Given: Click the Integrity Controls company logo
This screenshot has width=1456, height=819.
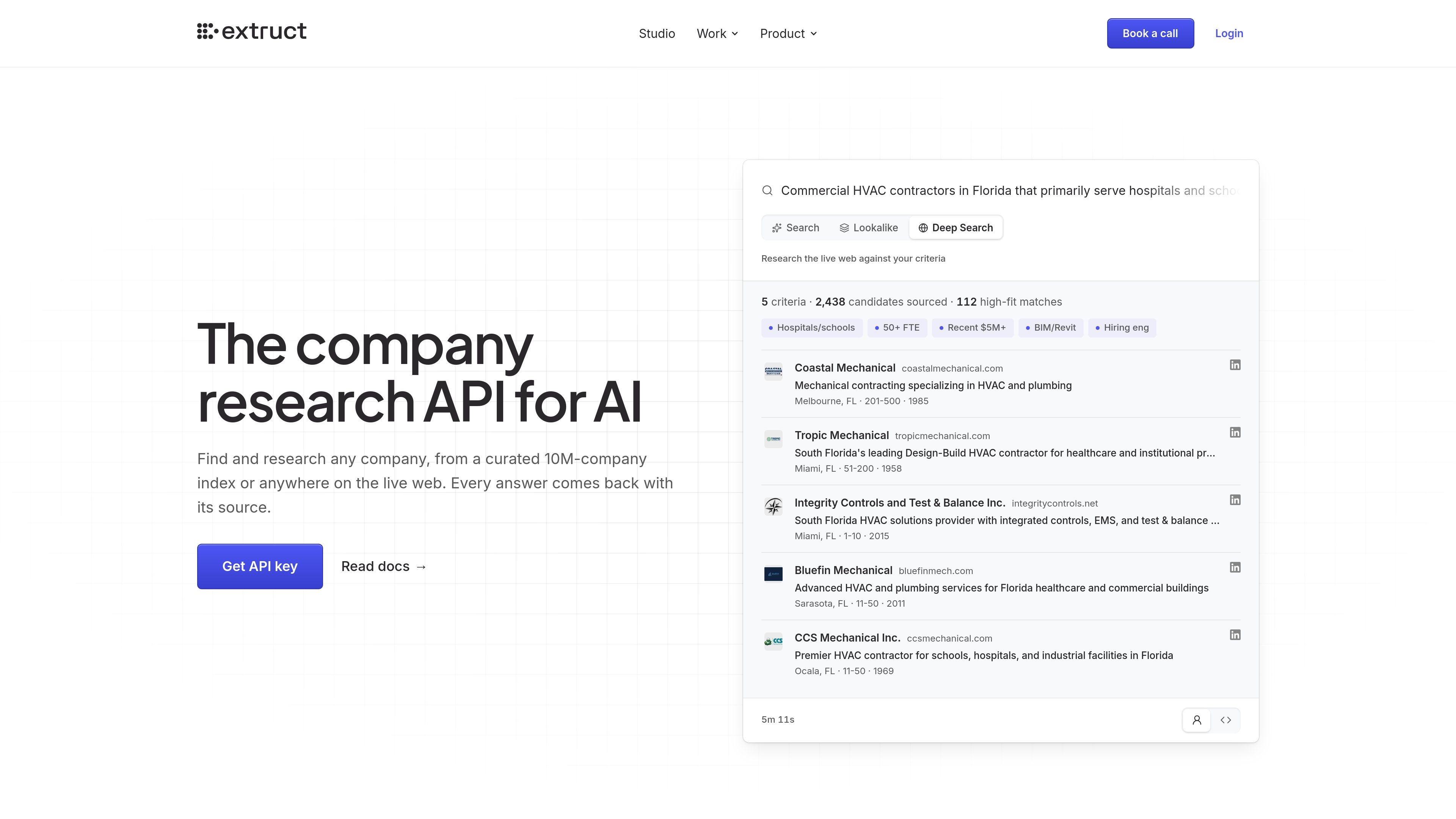Looking at the screenshot, I should tap(773, 507).
